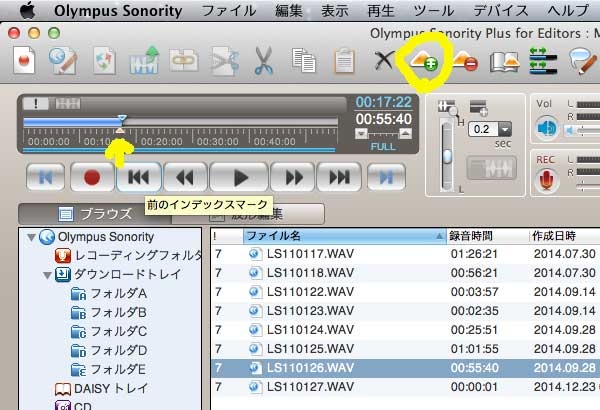Select フォルダE in the tree
Viewport: 600px width, 410px height.
(108, 370)
